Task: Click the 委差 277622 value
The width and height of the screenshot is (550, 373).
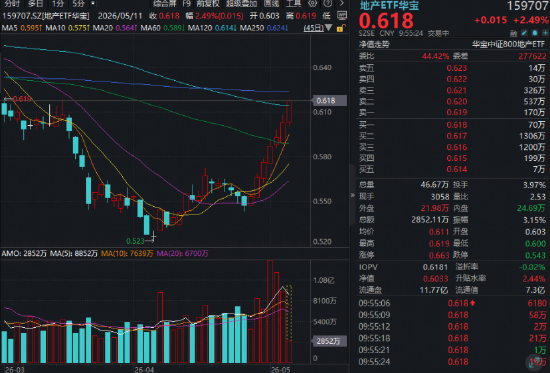Action: click(x=532, y=56)
